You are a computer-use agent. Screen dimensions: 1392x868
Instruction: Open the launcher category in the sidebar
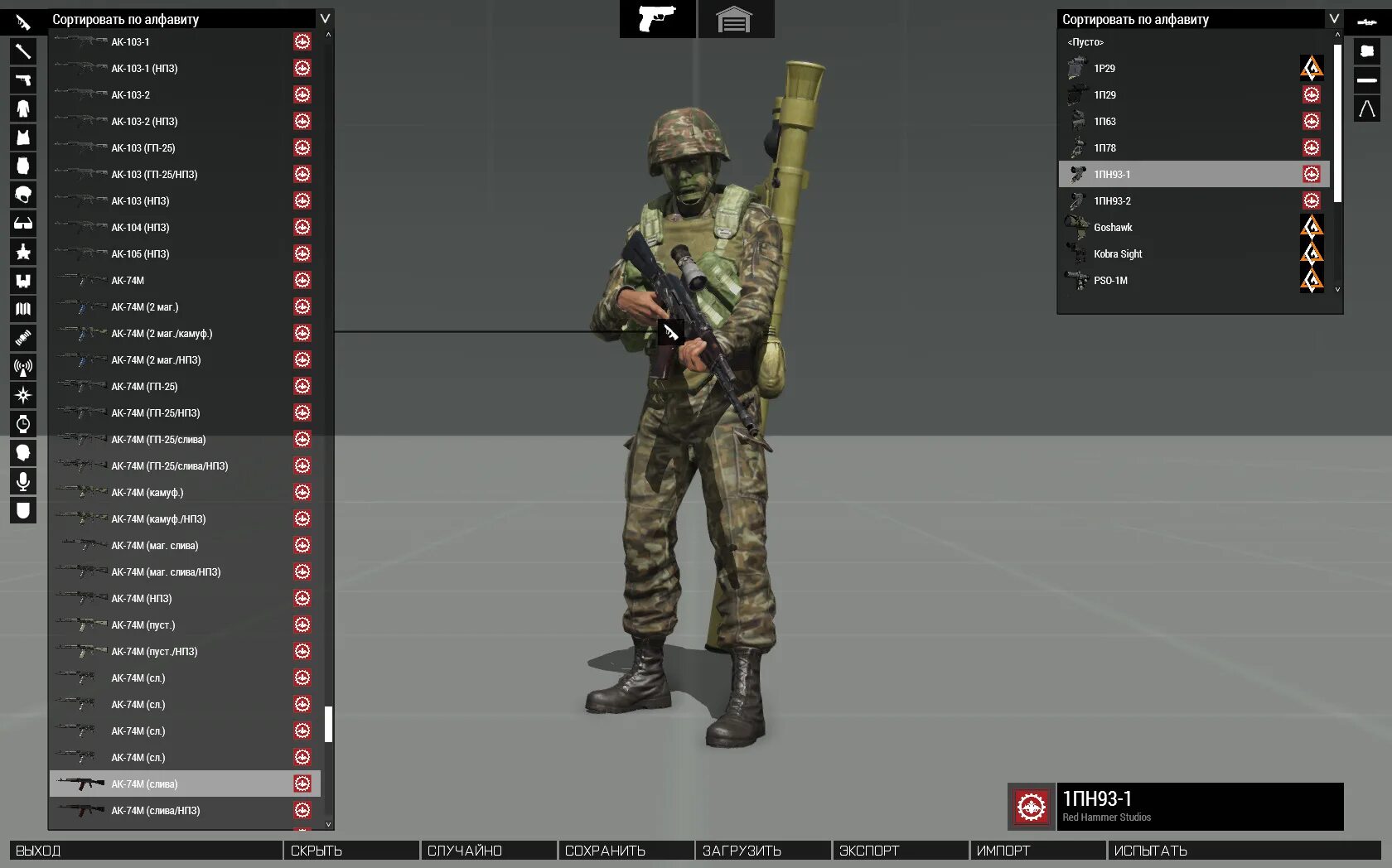pyautogui.click(x=23, y=51)
